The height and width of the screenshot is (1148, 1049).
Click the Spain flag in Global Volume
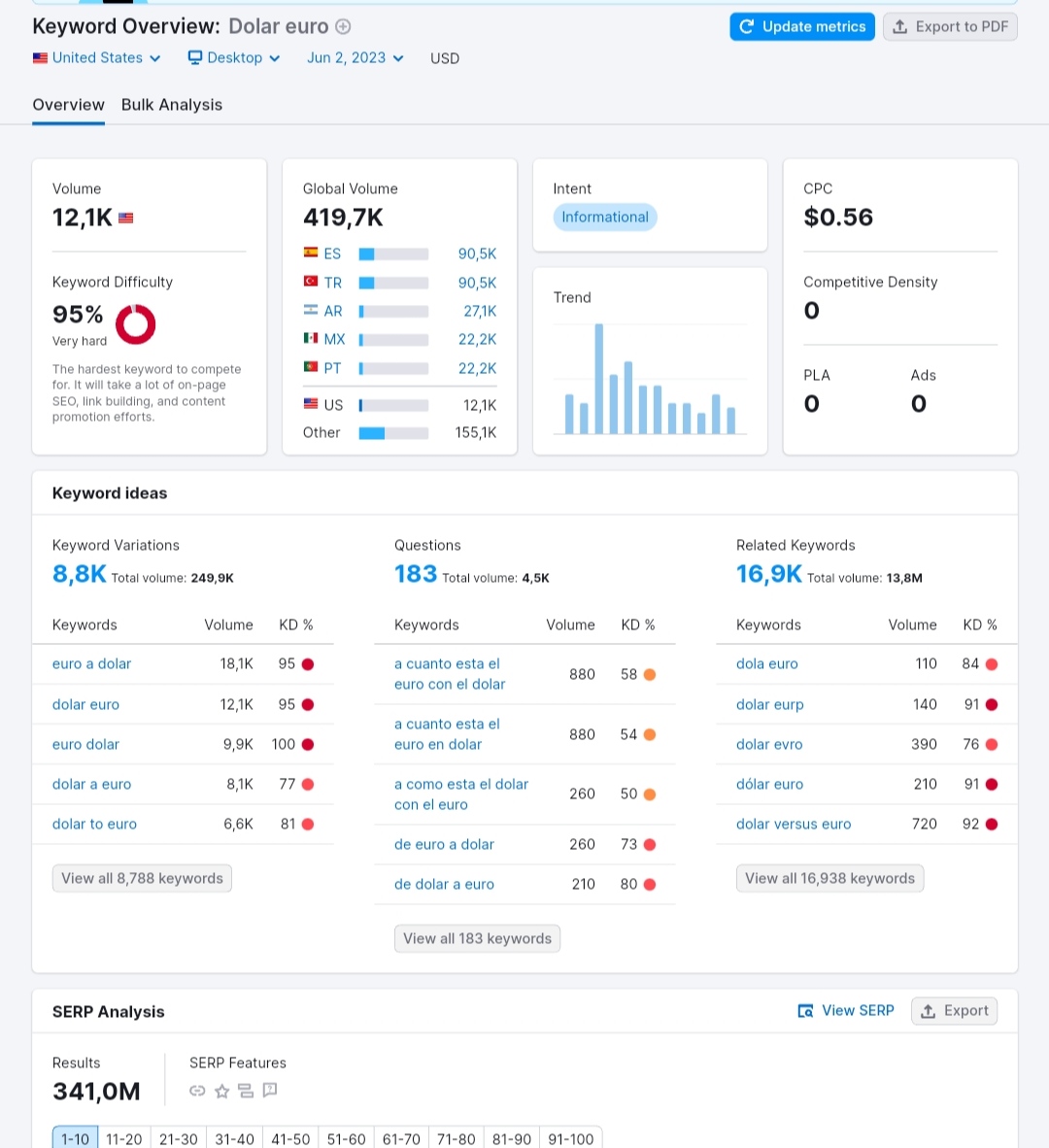coord(311,253)
